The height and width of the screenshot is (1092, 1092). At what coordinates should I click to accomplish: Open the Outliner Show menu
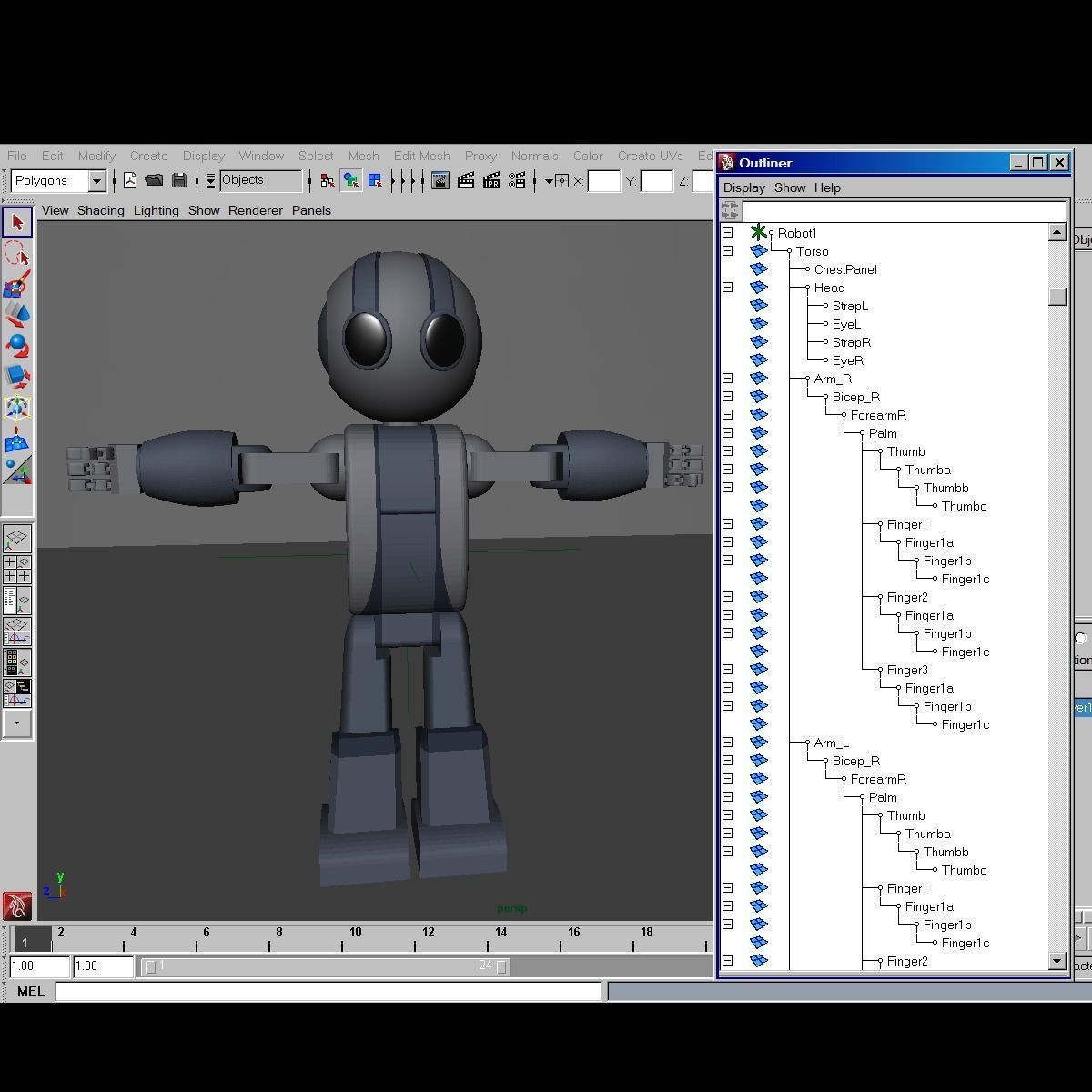pos(790,187)
